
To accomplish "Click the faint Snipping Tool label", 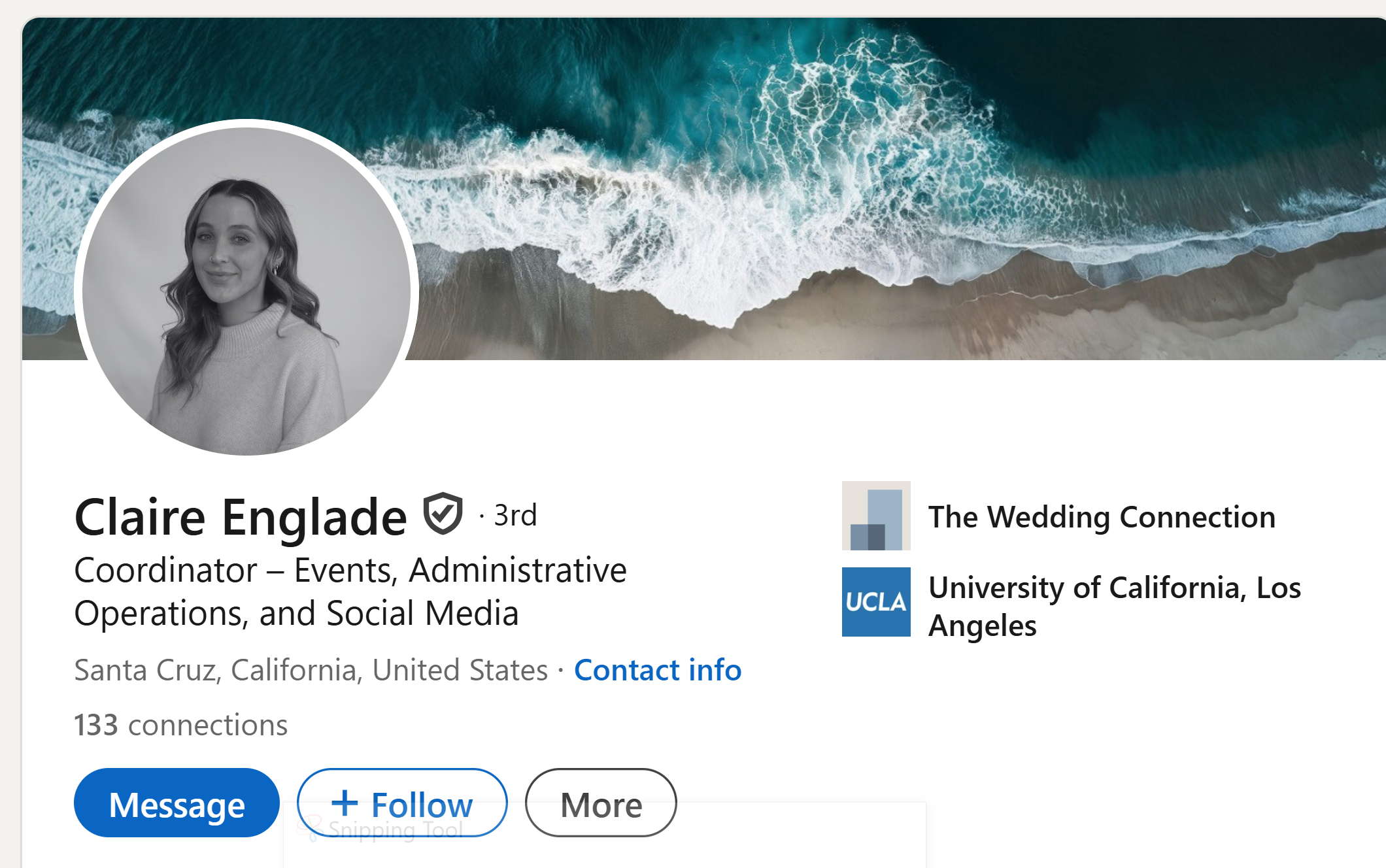I will pos(396,829).
